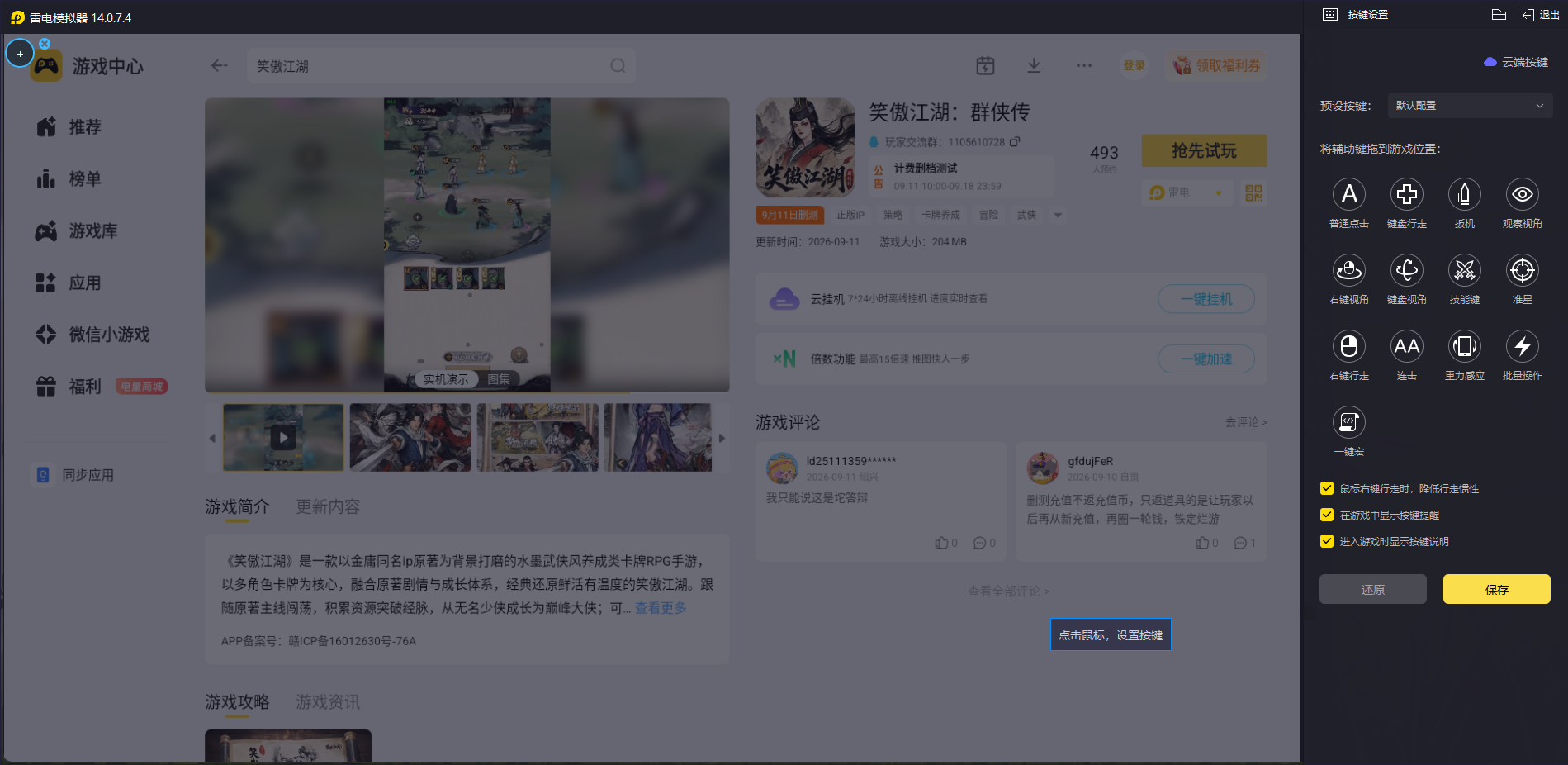Select the 重力感应 gravity sensor icon
The image size is (1568, 765).
(x=1464, y=346)
